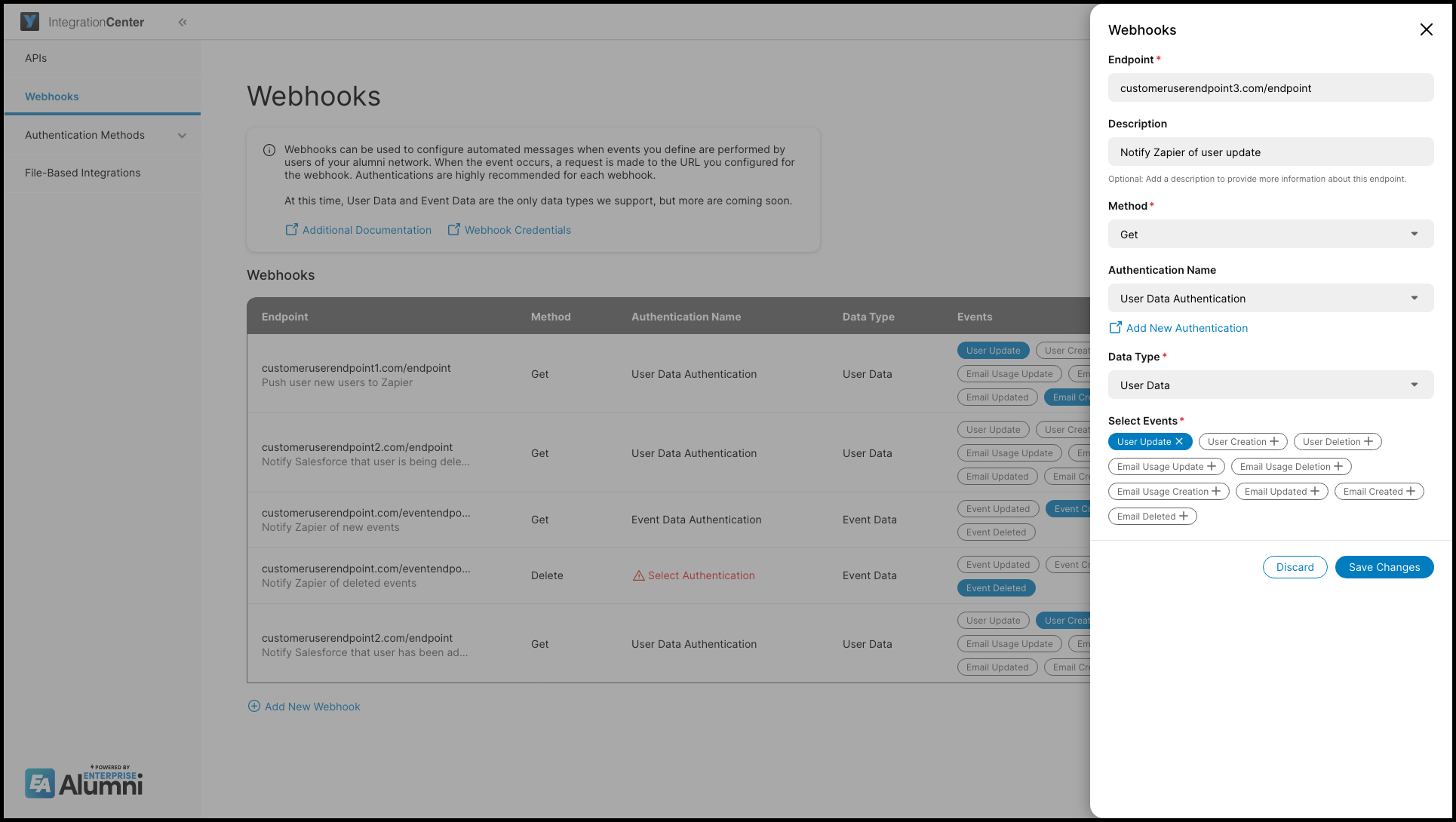Remove the selected User Update event chip
The width and height of the screenshot is (1456, 822).
coord(1179,442)
